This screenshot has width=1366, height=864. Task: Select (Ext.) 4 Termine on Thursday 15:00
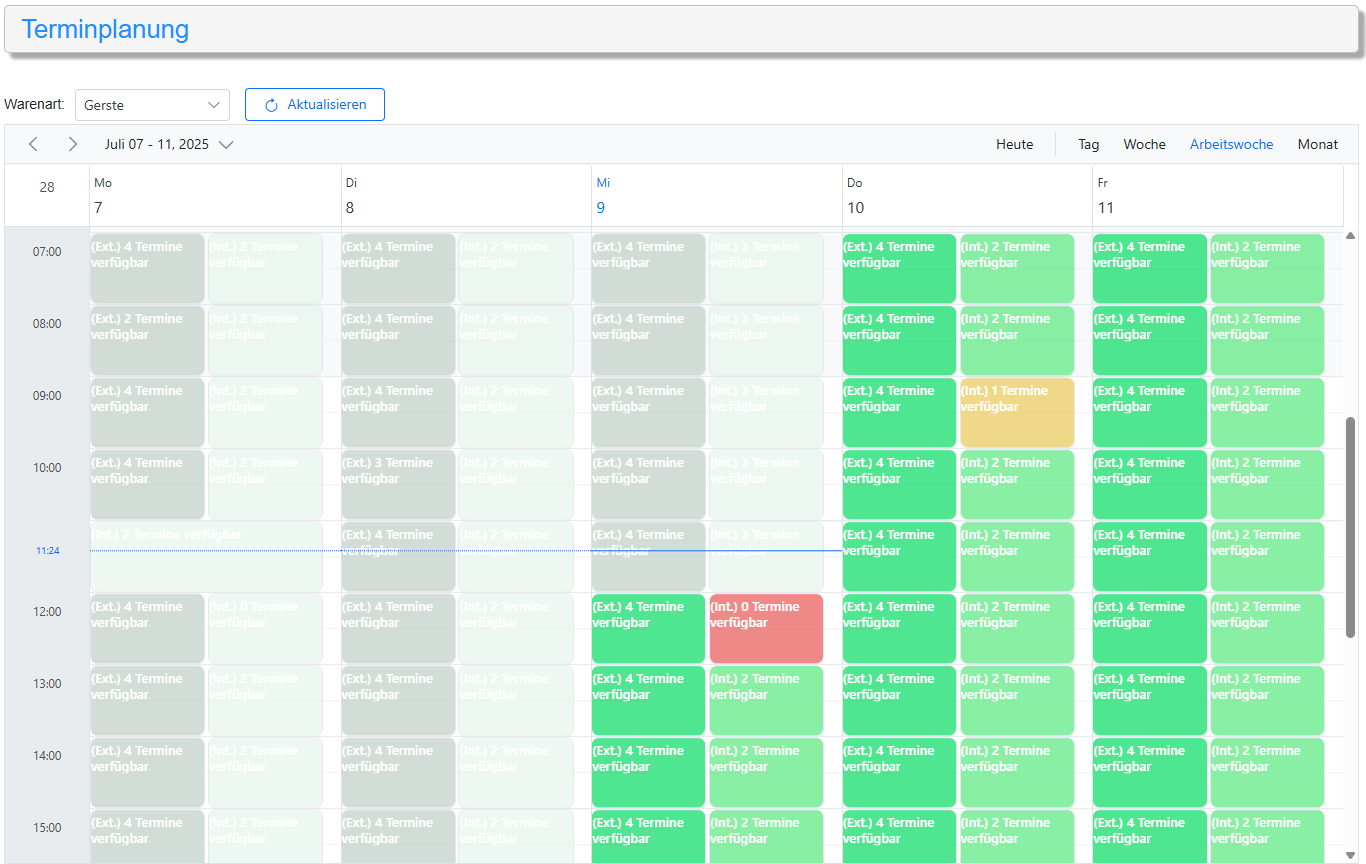(899, 836)
